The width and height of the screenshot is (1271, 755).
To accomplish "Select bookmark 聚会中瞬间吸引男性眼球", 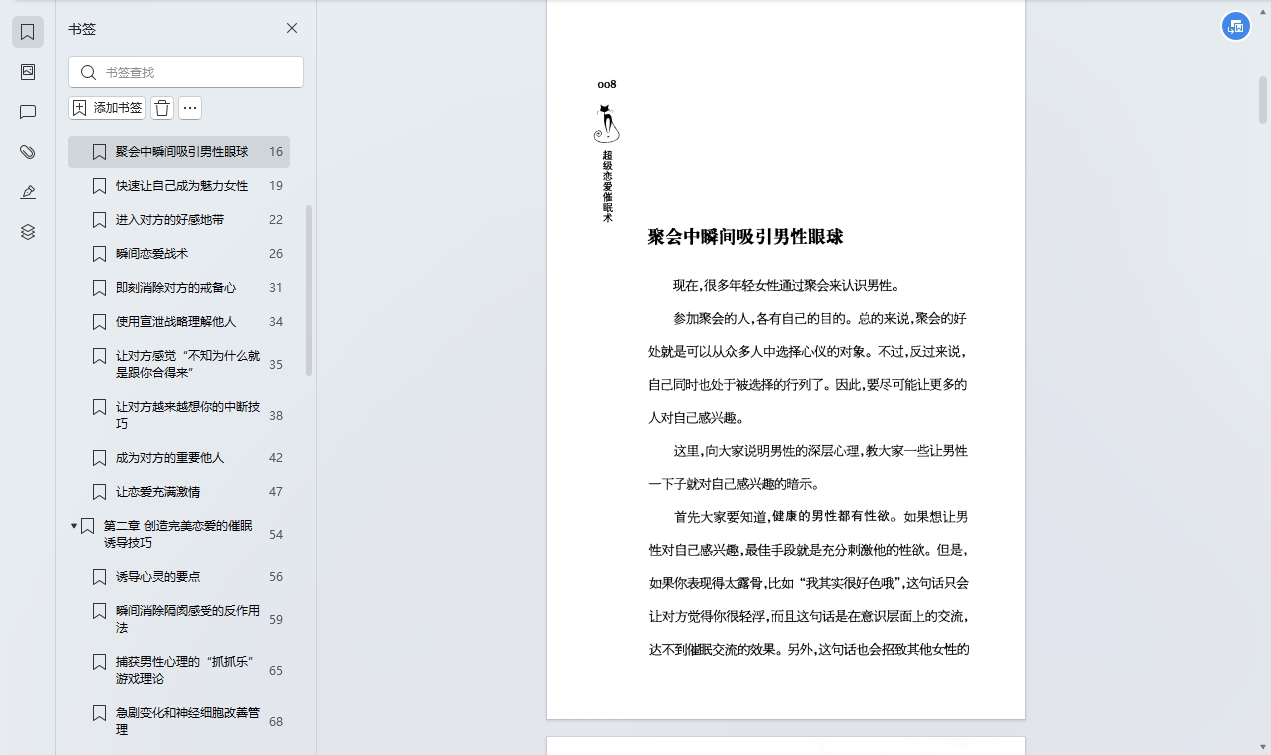I will click(179, 152).
